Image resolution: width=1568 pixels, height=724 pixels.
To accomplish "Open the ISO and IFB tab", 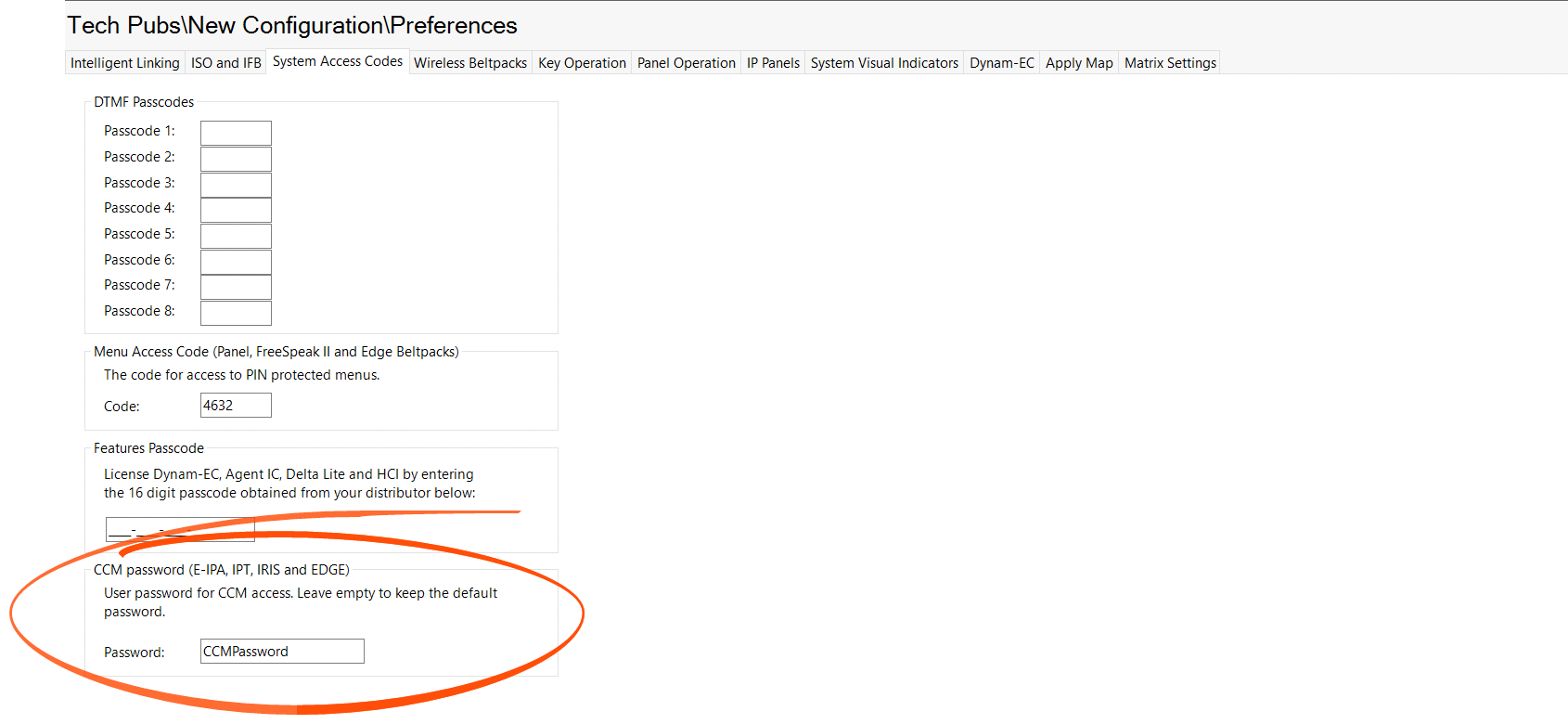I will coord(226,63).
